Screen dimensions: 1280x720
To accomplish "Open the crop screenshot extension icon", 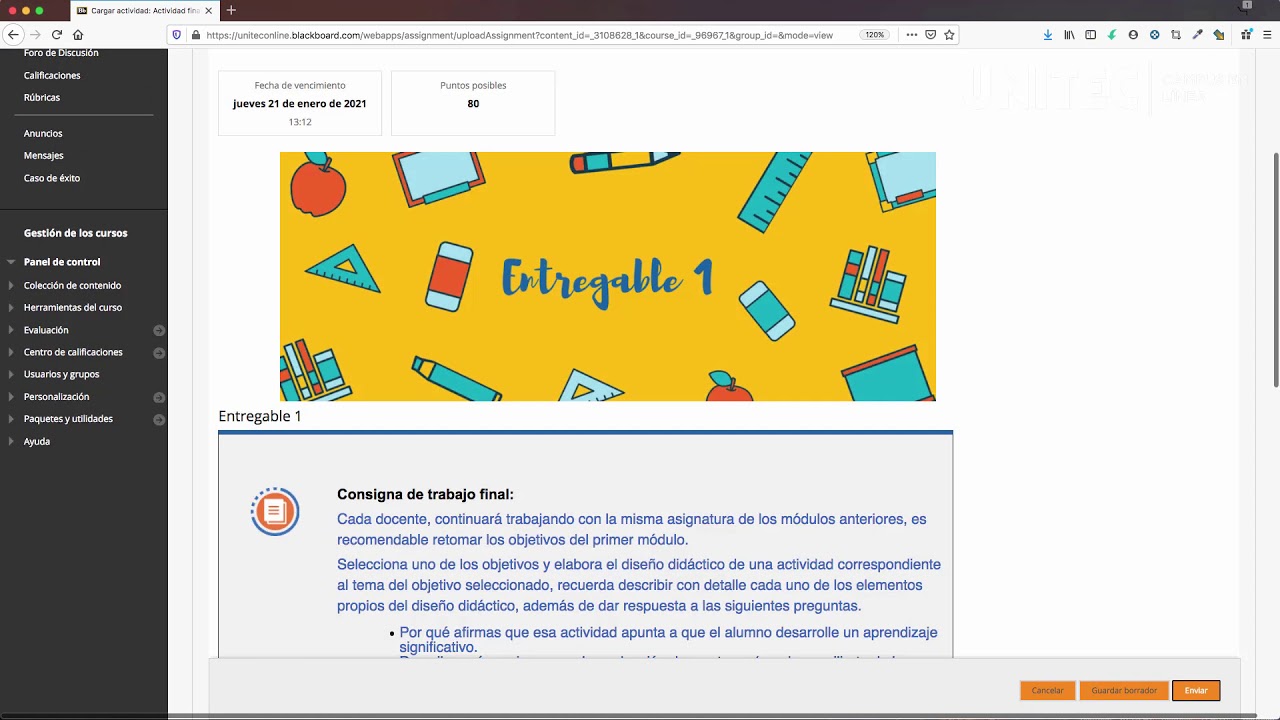I will pos(1176,34).
